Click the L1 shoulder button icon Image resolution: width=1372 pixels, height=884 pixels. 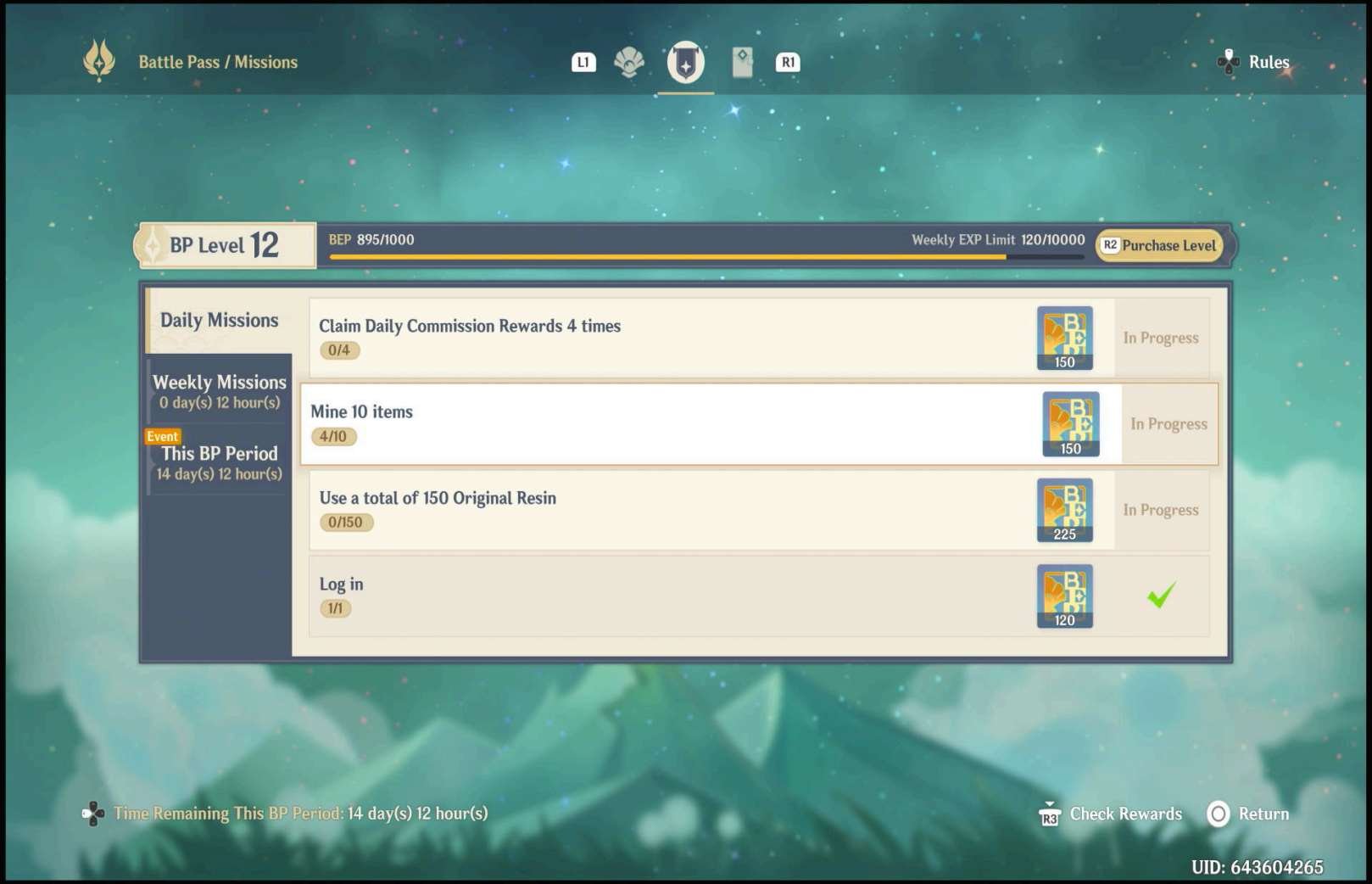(583, 62)
